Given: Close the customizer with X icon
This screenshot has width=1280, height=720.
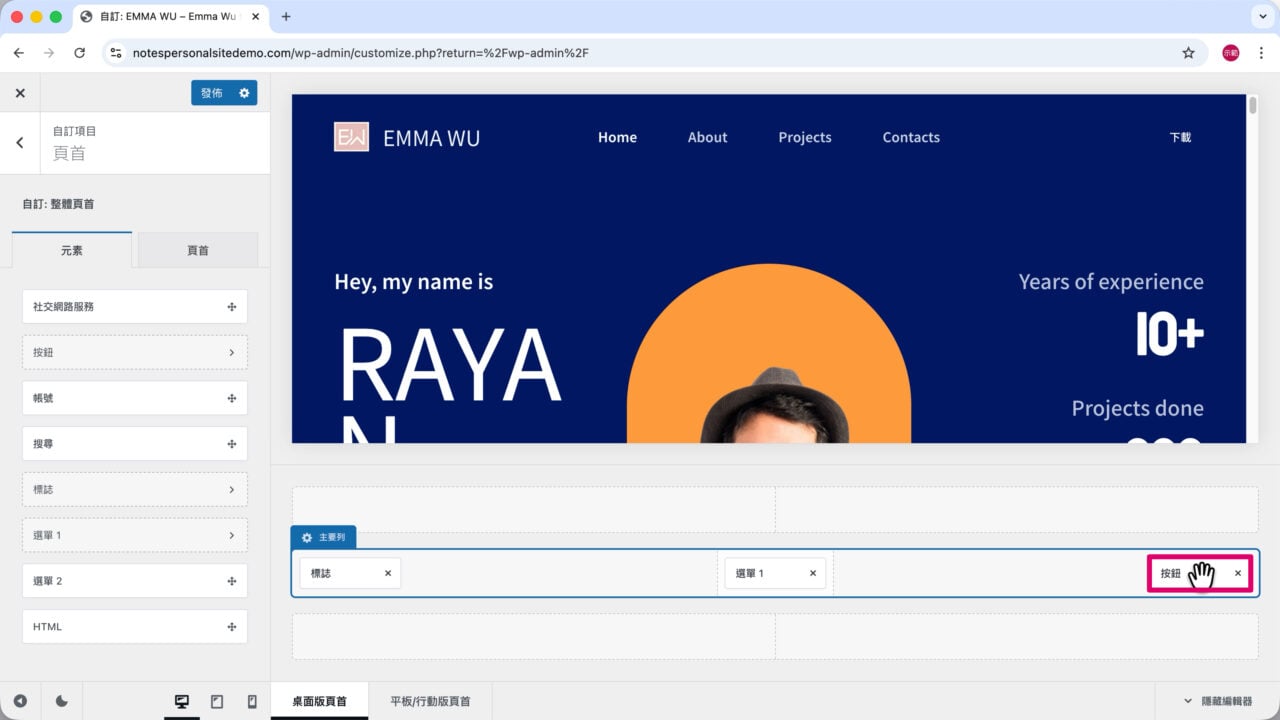Looking at the screenshot, I should [20, 93].
